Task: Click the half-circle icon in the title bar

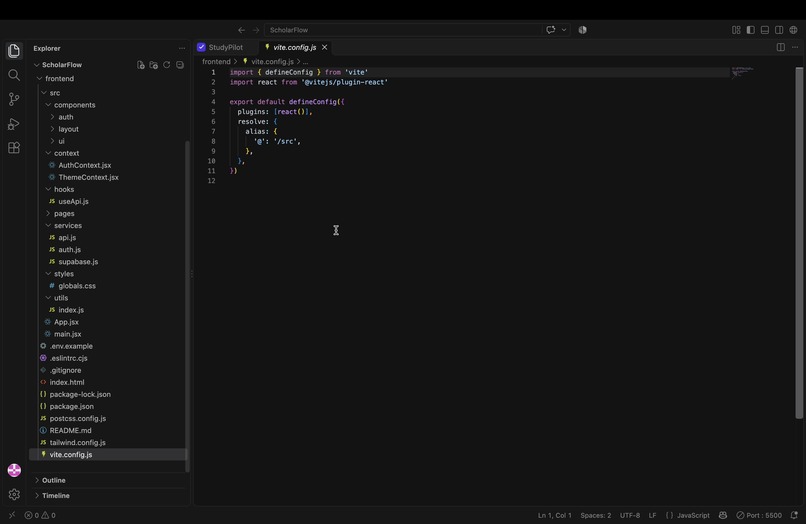Action: pyautogui.click(x=582, y=30)
